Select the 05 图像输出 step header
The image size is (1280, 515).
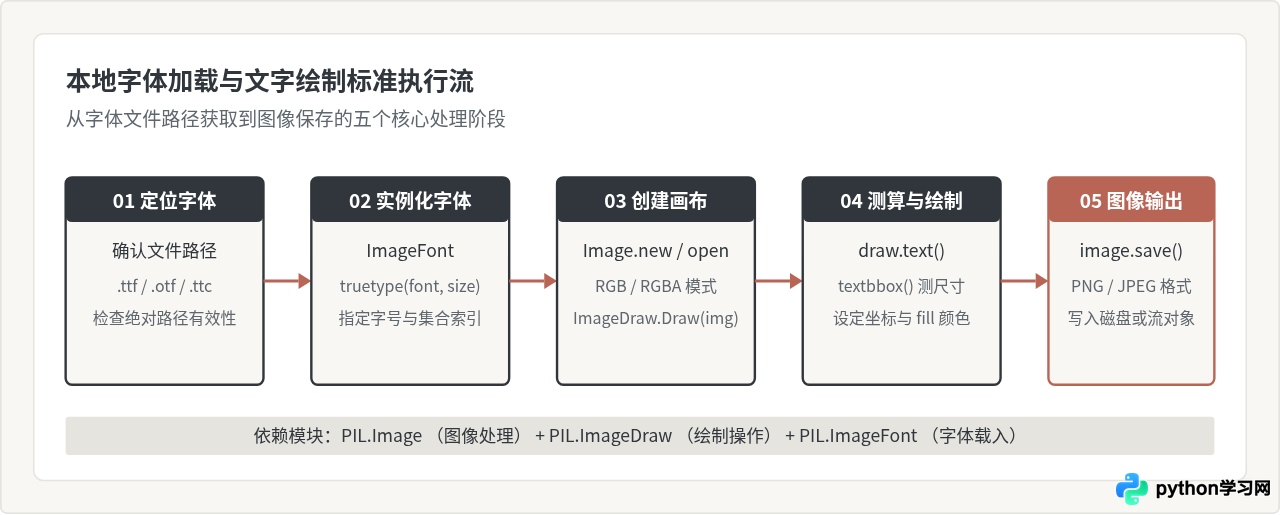(1131, 200)
